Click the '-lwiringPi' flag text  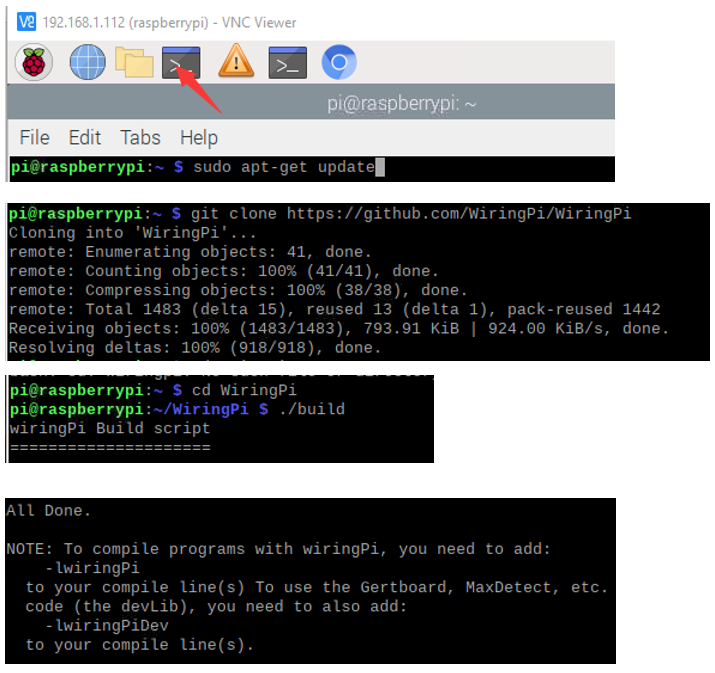[92, 568]
